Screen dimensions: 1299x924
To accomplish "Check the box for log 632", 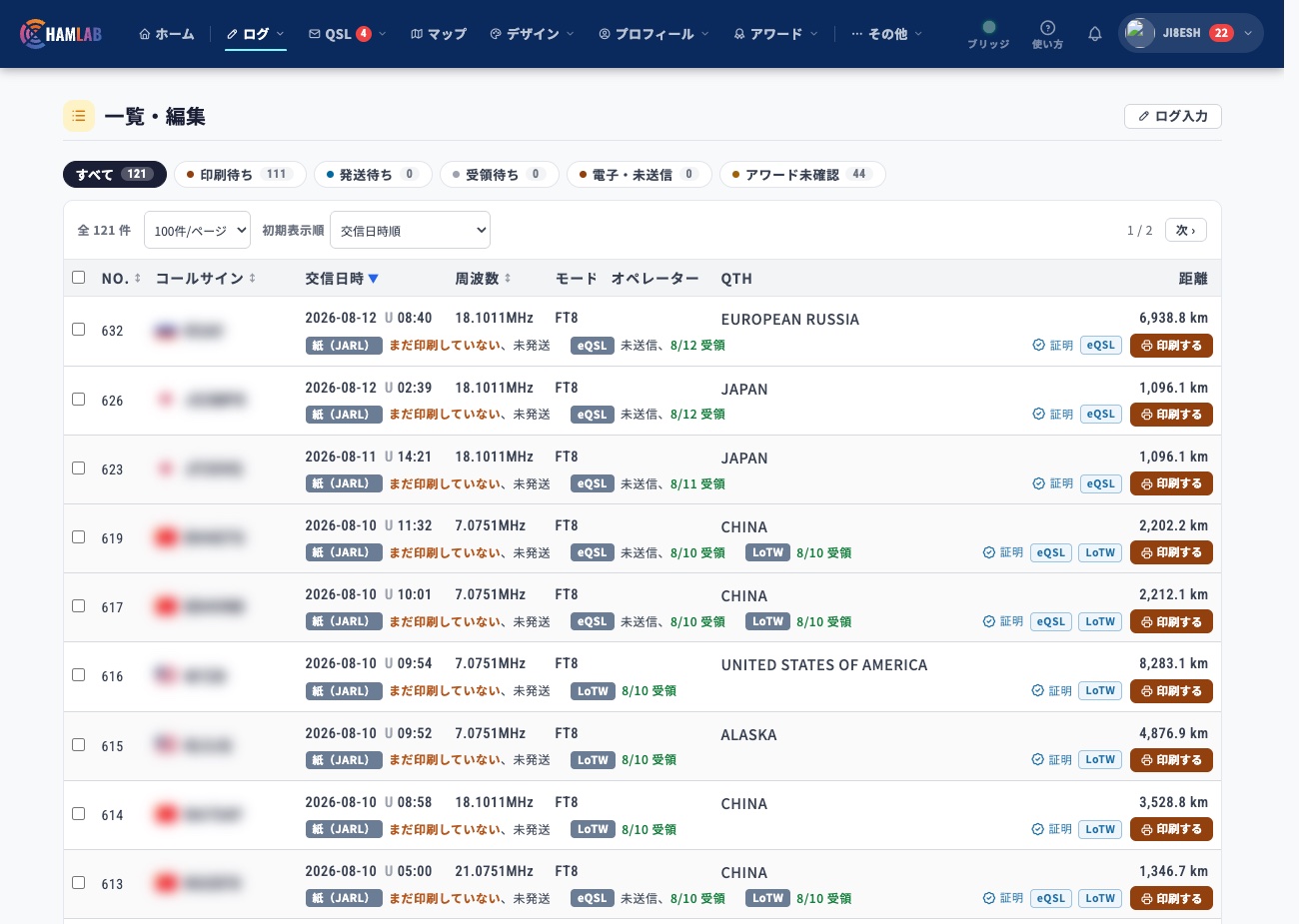I will [x=79, y=330].
